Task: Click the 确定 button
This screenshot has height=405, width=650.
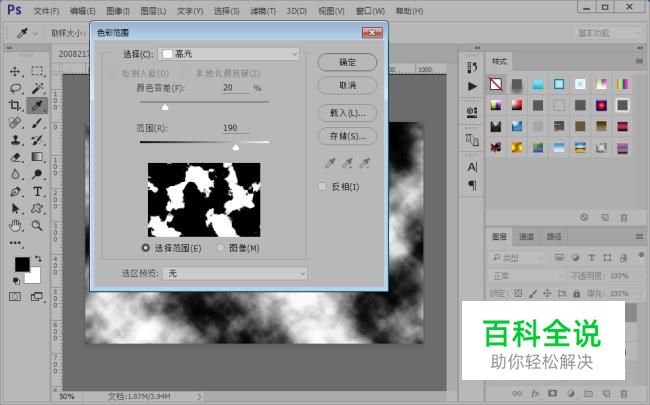Action: pos(347,62)
